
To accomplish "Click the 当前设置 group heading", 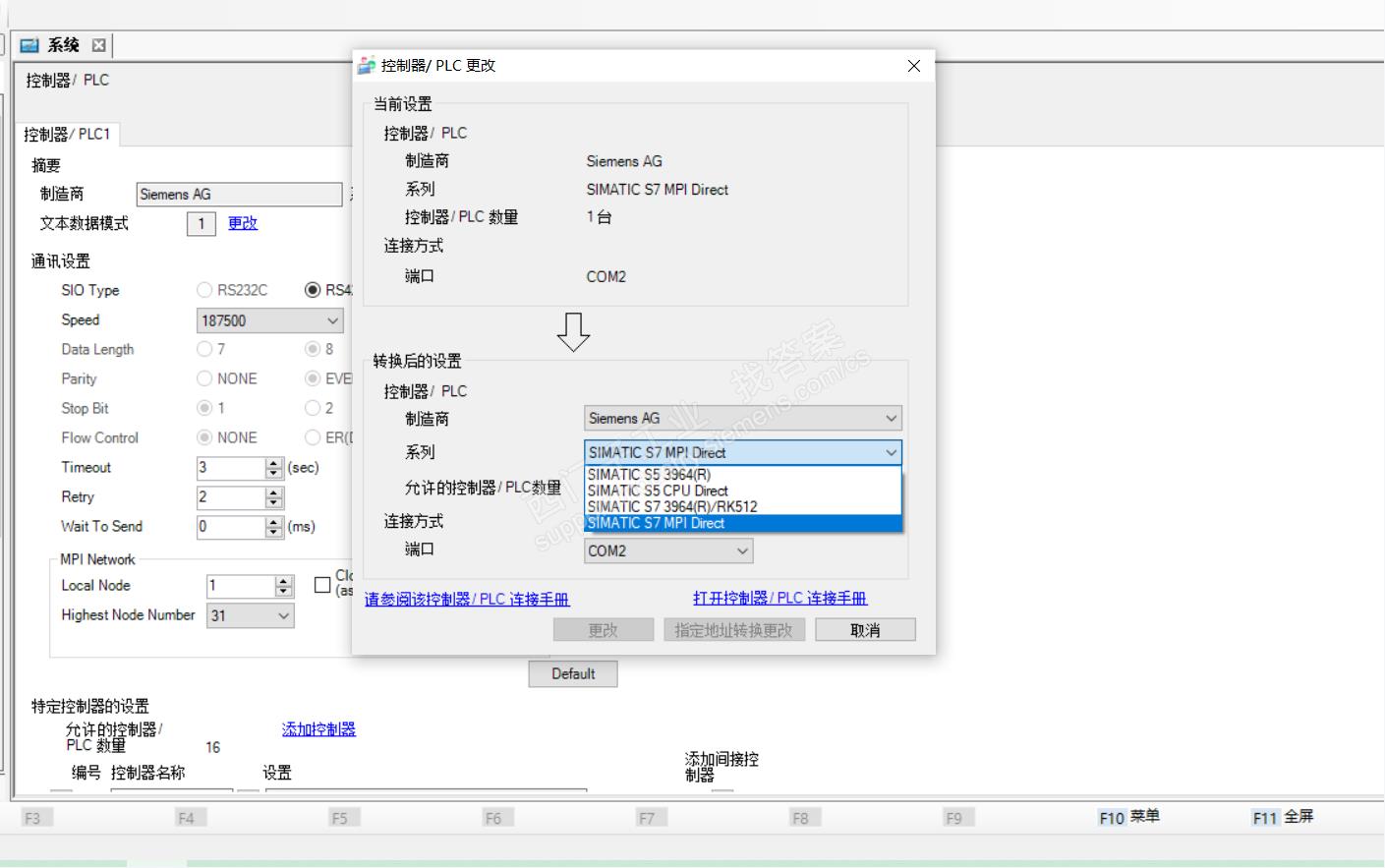I will pos(402,103).
